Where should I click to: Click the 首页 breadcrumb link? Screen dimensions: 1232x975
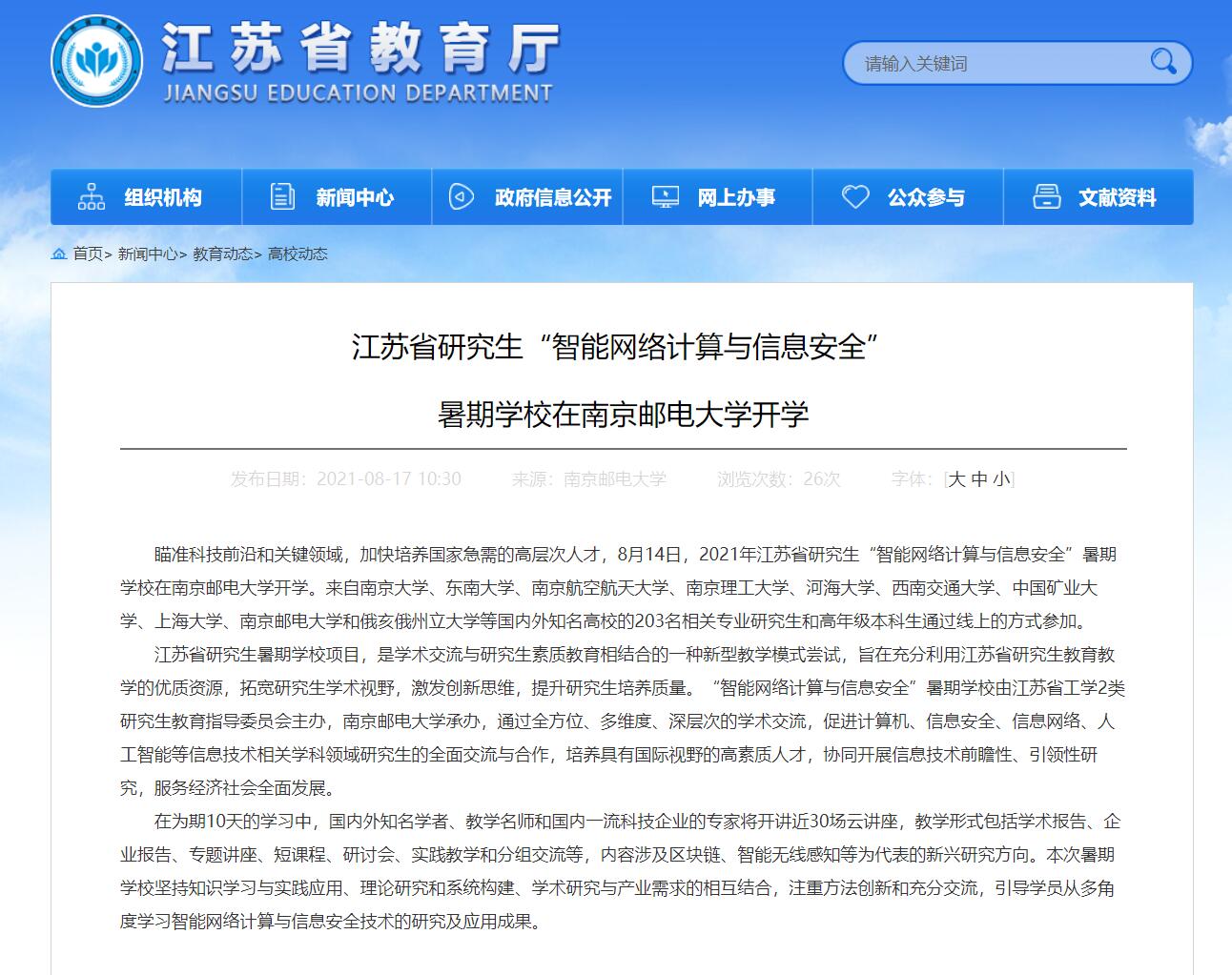click(88, 254)
